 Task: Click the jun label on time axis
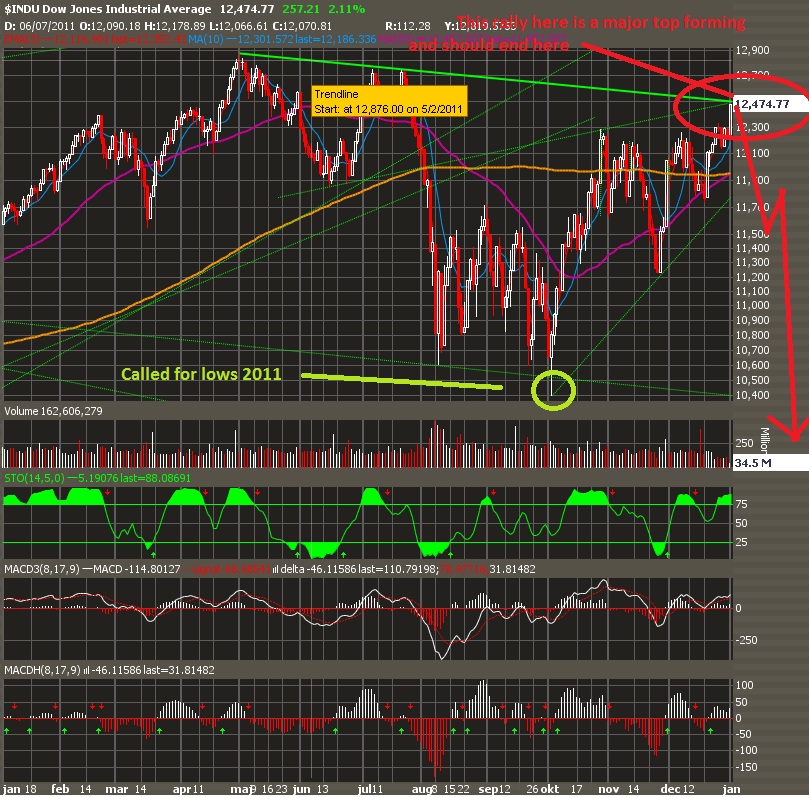[302, 789]
